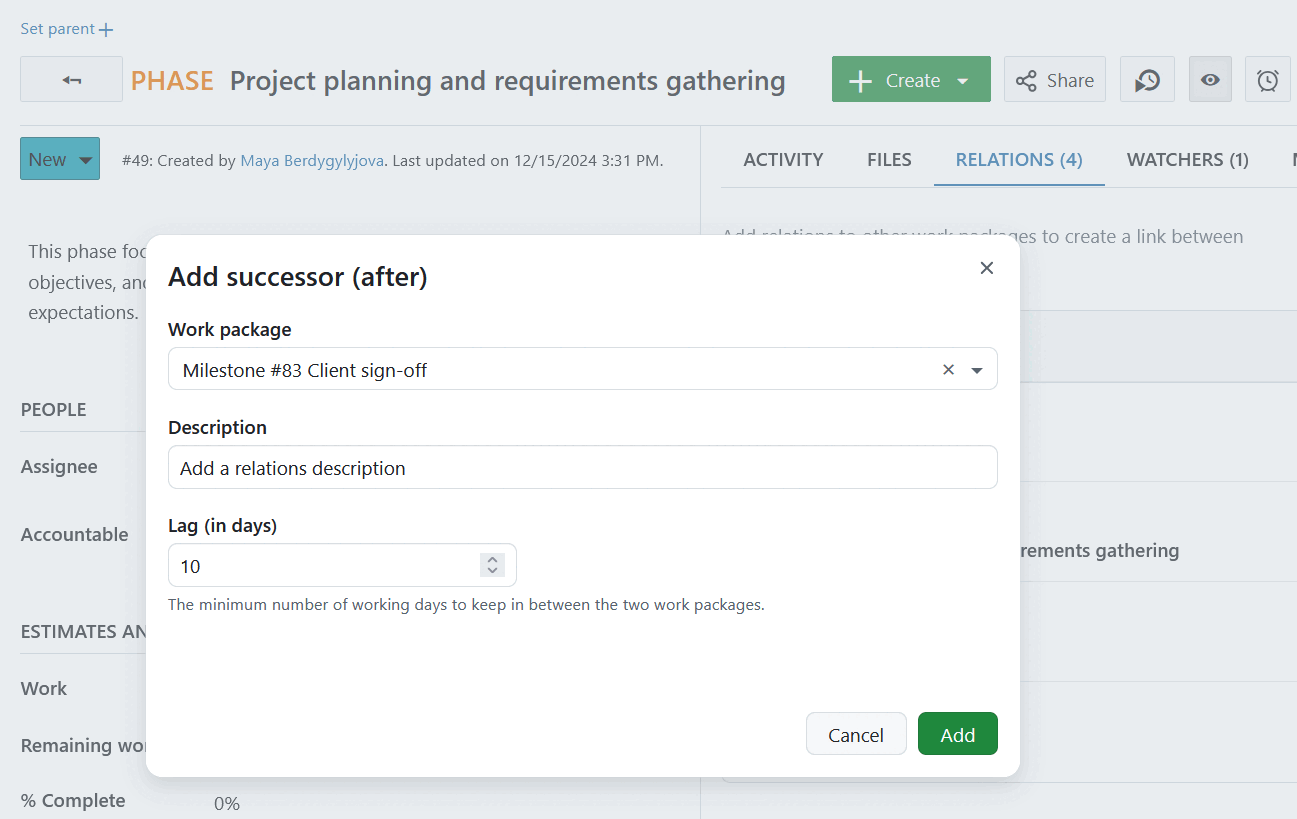This screenshot has width=1297, height=819.
Task: Switch to the Files tab
Action: (889, 159)
